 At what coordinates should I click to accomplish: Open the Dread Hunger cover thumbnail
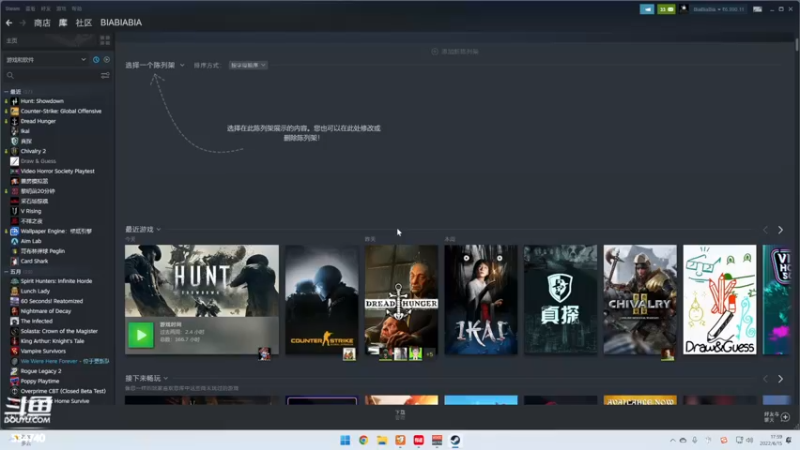pos(401,299)
